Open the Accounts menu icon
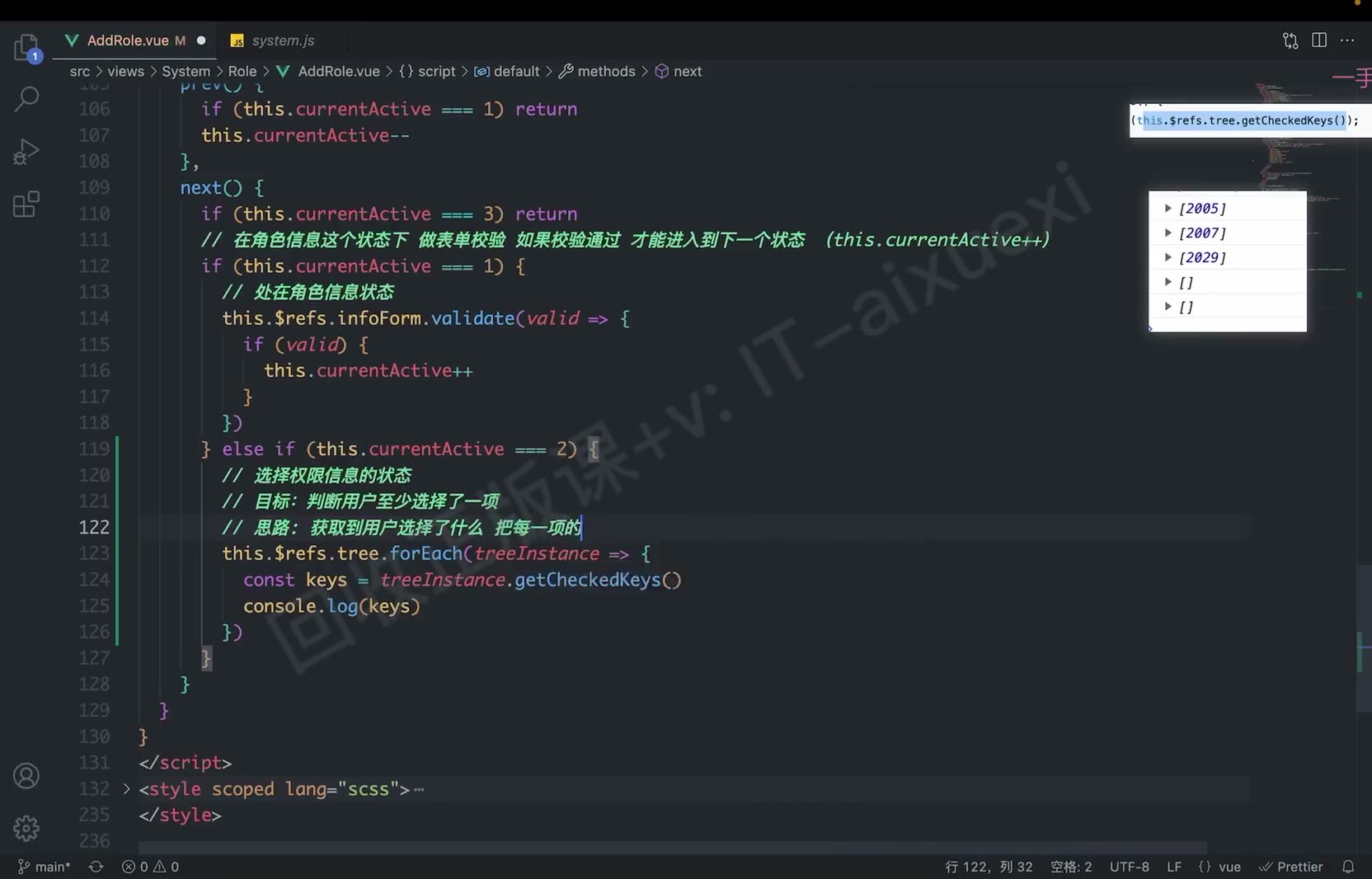The width and height of the screenshot is (1372, 879). tap(26, 776)
